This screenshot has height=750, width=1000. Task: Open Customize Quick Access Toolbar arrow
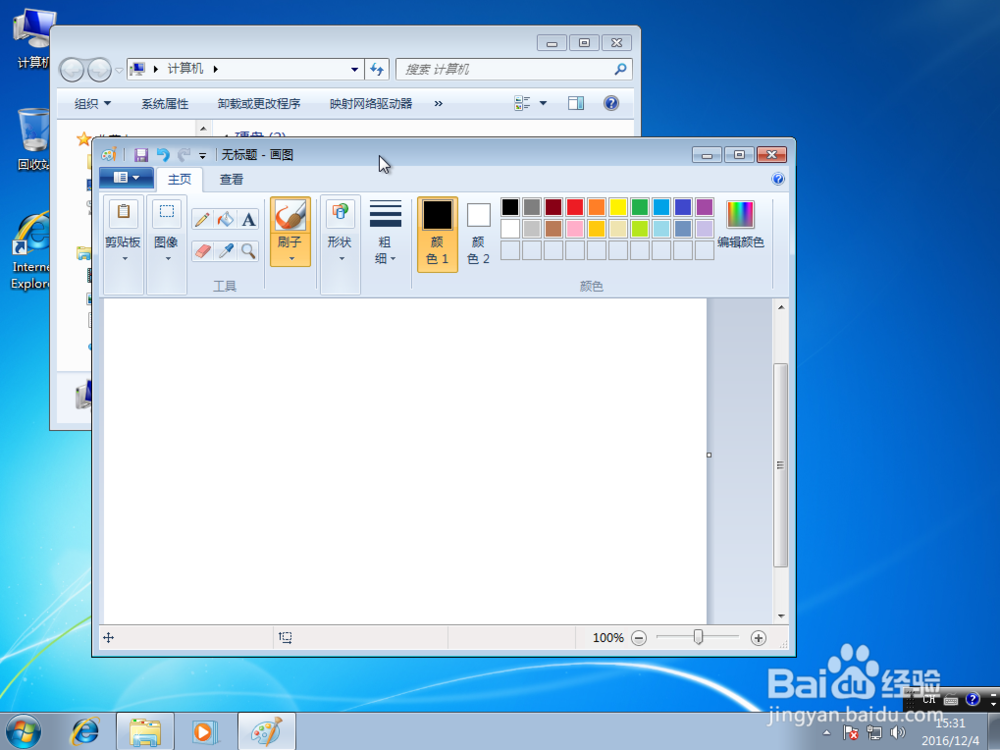(x=202, y=155)
